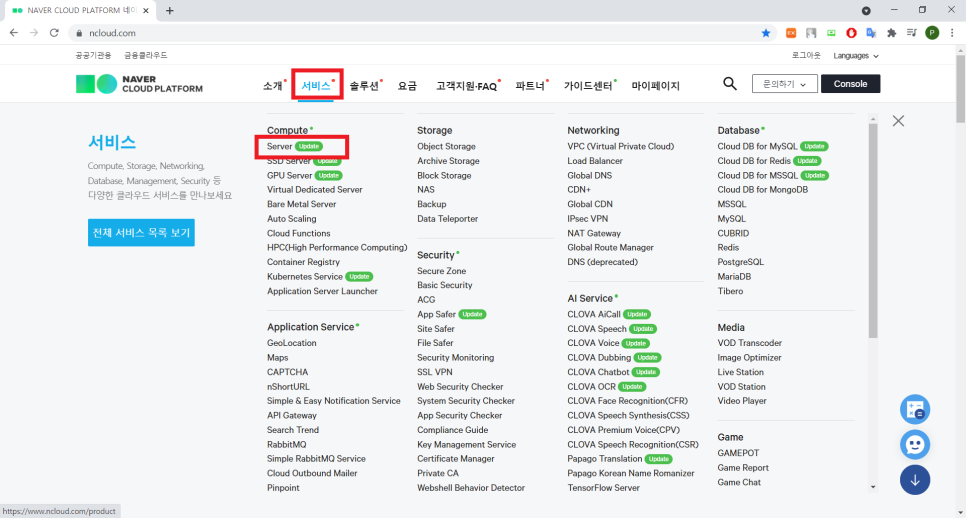Open the 문의하기 dropdown

[784, 84]
